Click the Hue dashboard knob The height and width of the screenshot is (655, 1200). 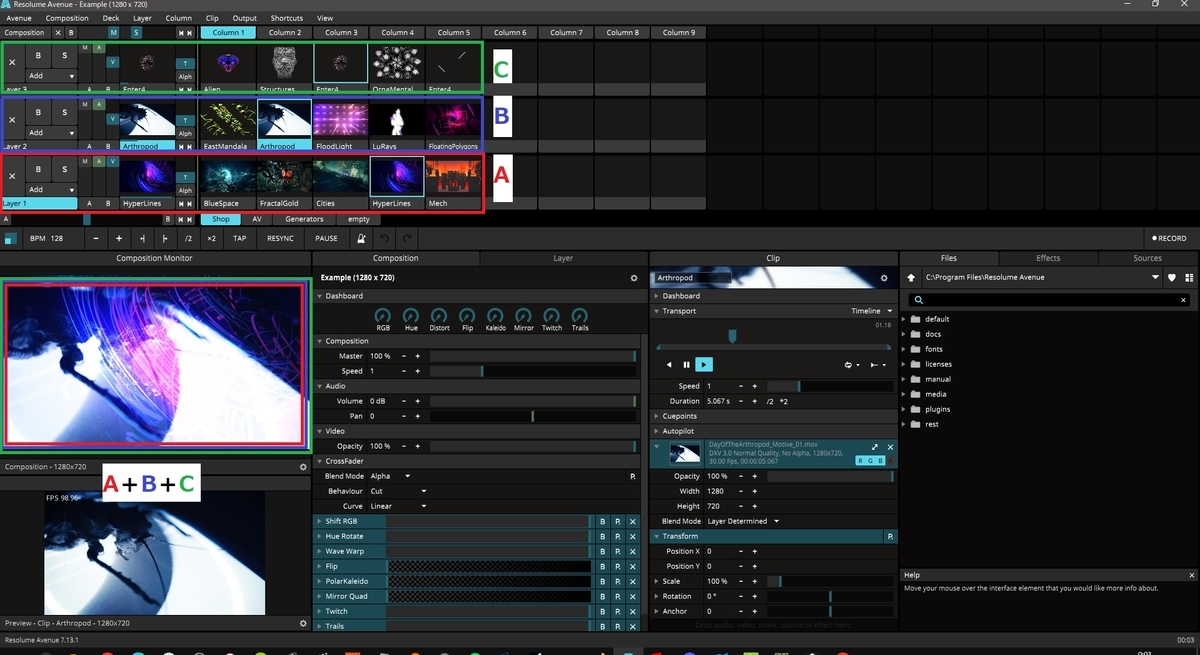tap(411, 316)
